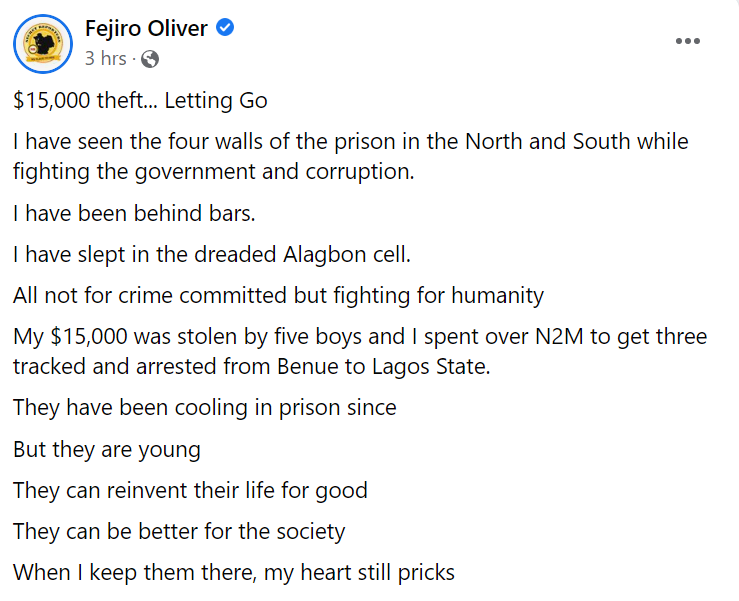Click the line ending "my heart still pricks"
739x601 pixels.
point(234,573)
